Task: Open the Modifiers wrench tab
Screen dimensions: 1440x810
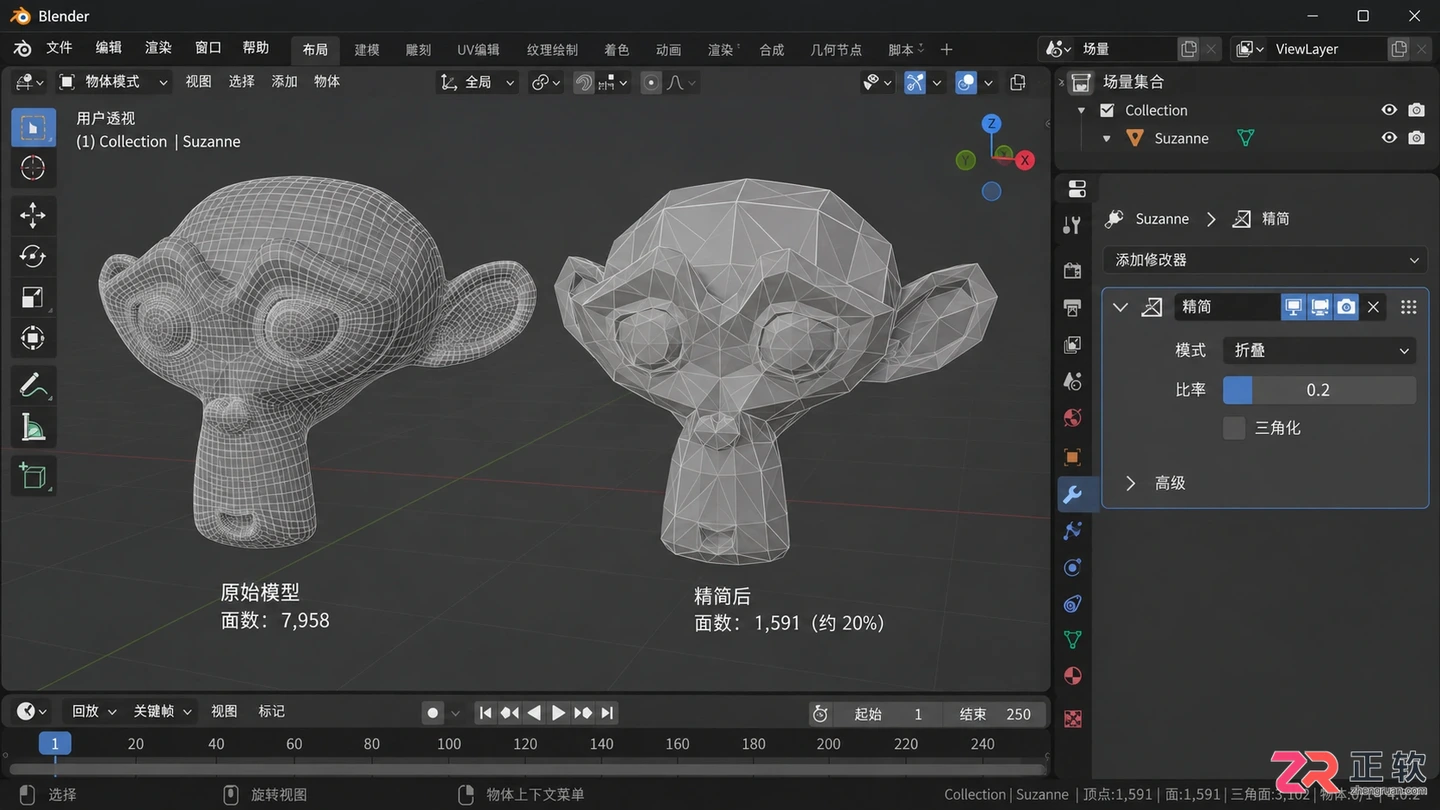Action: (1073, 494)
